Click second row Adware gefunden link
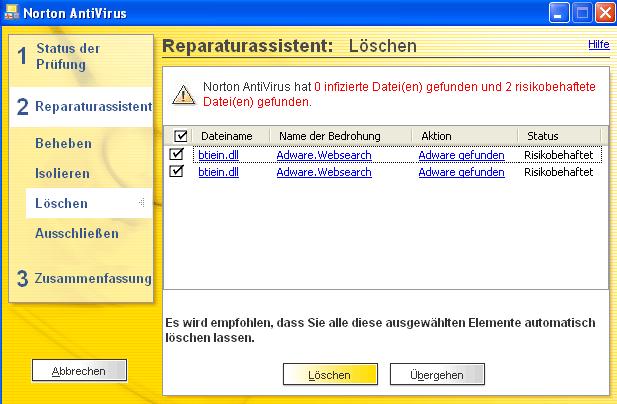 point(461,172)
